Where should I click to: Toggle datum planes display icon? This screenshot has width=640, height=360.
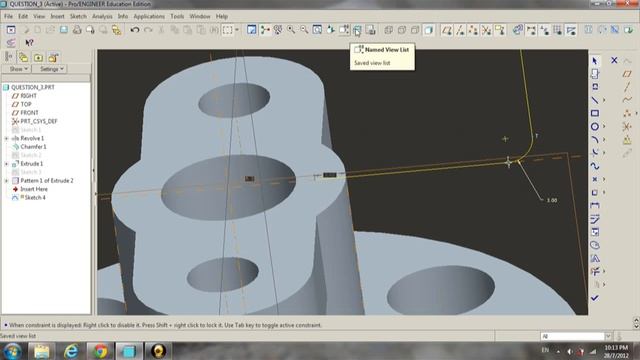[x=447, y=30]
